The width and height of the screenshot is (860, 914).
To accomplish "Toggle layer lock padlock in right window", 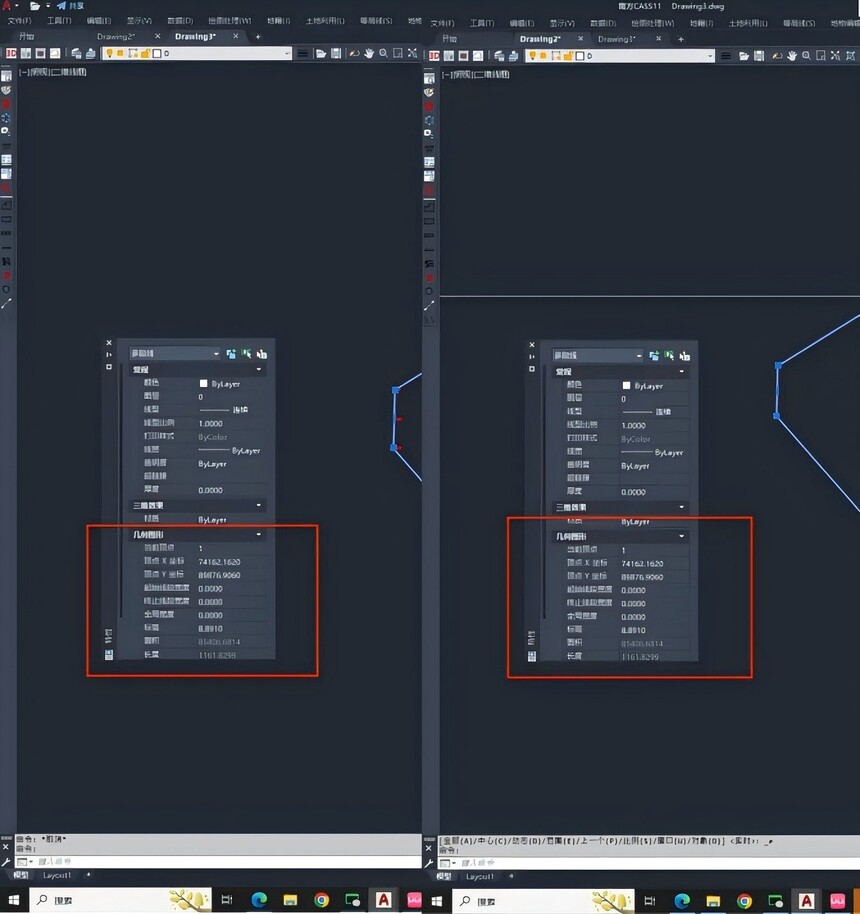I will 568,56.
